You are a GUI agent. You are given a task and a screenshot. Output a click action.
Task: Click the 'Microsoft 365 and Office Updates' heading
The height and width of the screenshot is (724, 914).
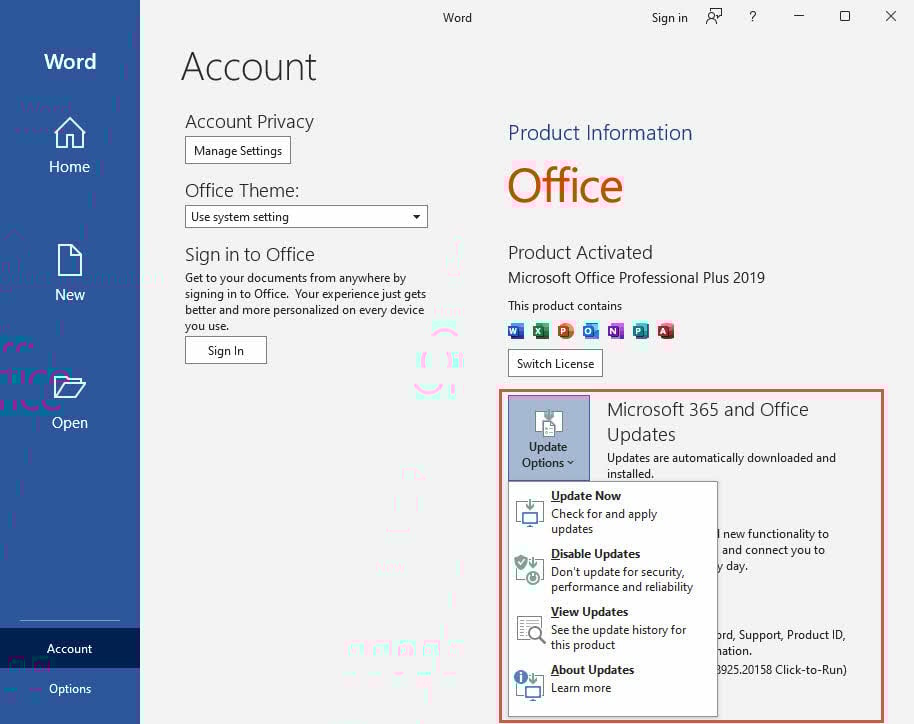tap(708, 421)
